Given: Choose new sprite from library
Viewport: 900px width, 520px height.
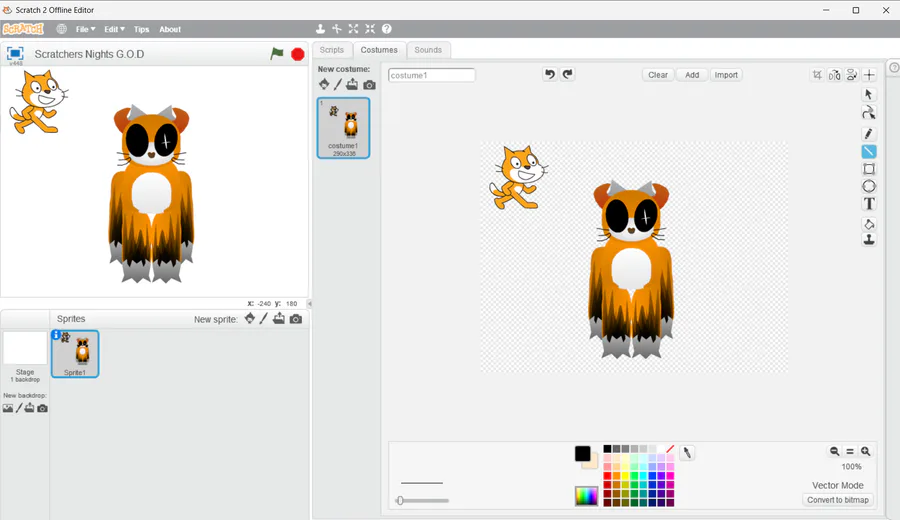Looking at the screenshot, I should (x=250, y=319).
